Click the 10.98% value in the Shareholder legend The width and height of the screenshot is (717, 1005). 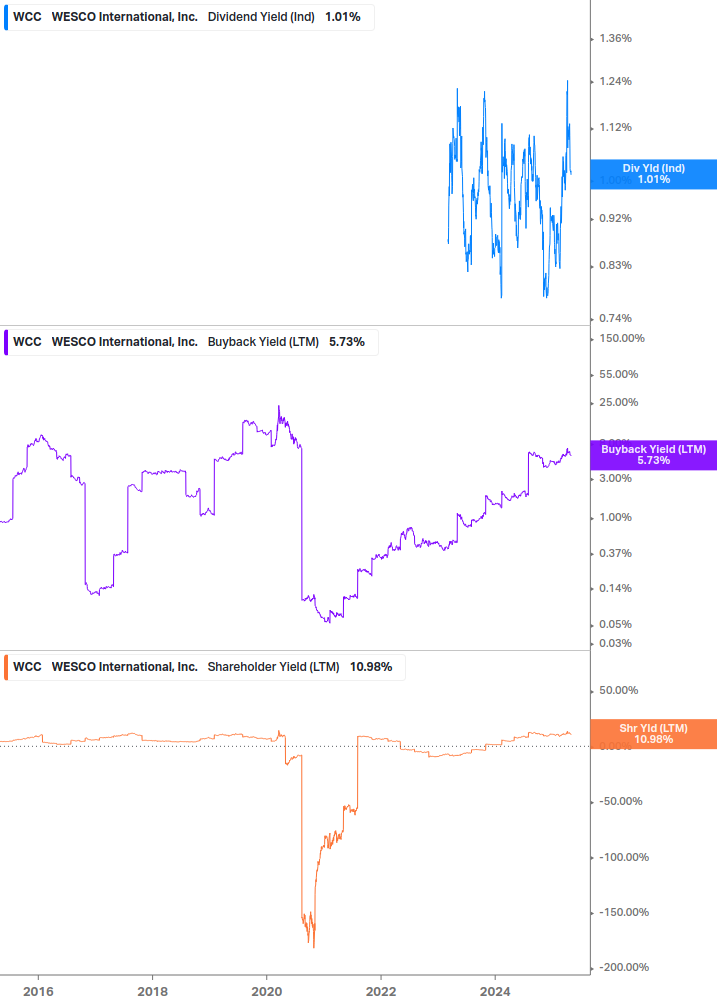pos(371,667)
